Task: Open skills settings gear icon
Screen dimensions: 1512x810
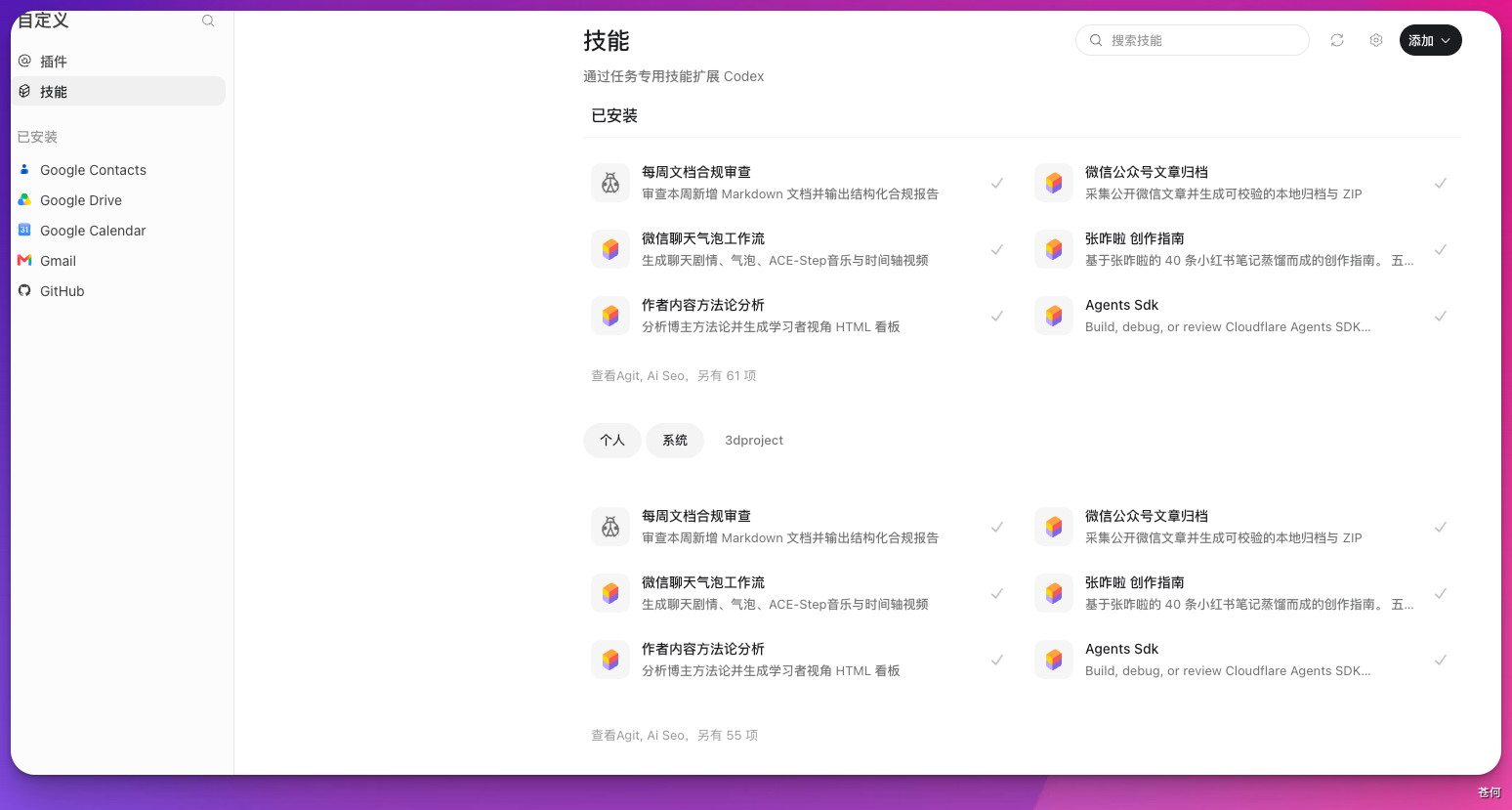Action: point(1376,40)
